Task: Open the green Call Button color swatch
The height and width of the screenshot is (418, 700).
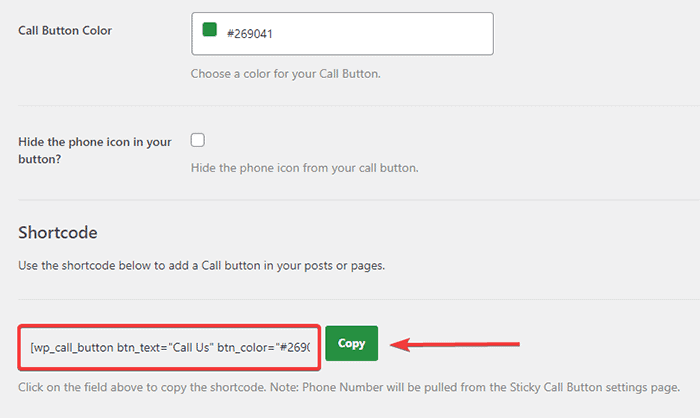Action: 210,30
